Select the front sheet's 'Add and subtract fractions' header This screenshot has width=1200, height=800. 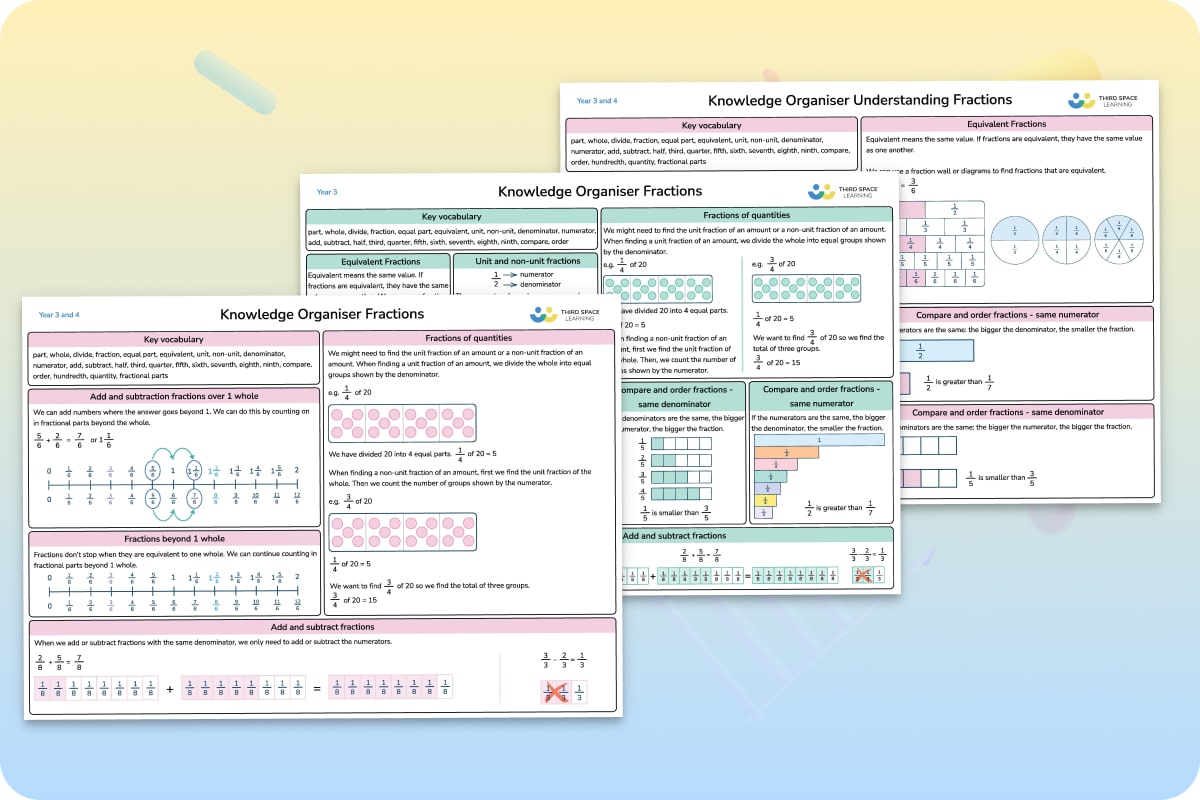(321, 626)
